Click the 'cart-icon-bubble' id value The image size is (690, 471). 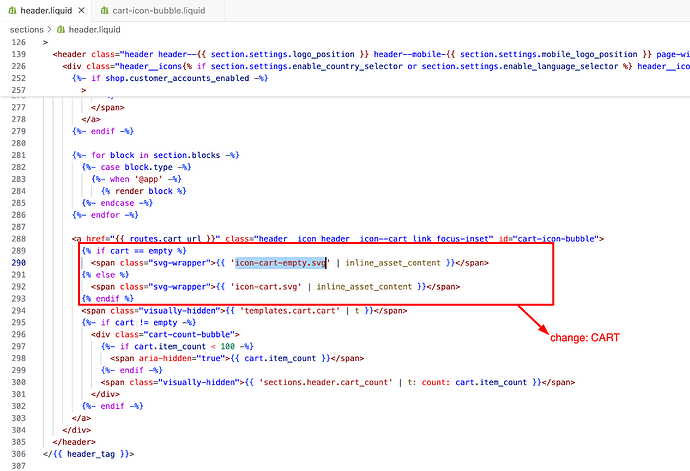(x=556, y=239)
